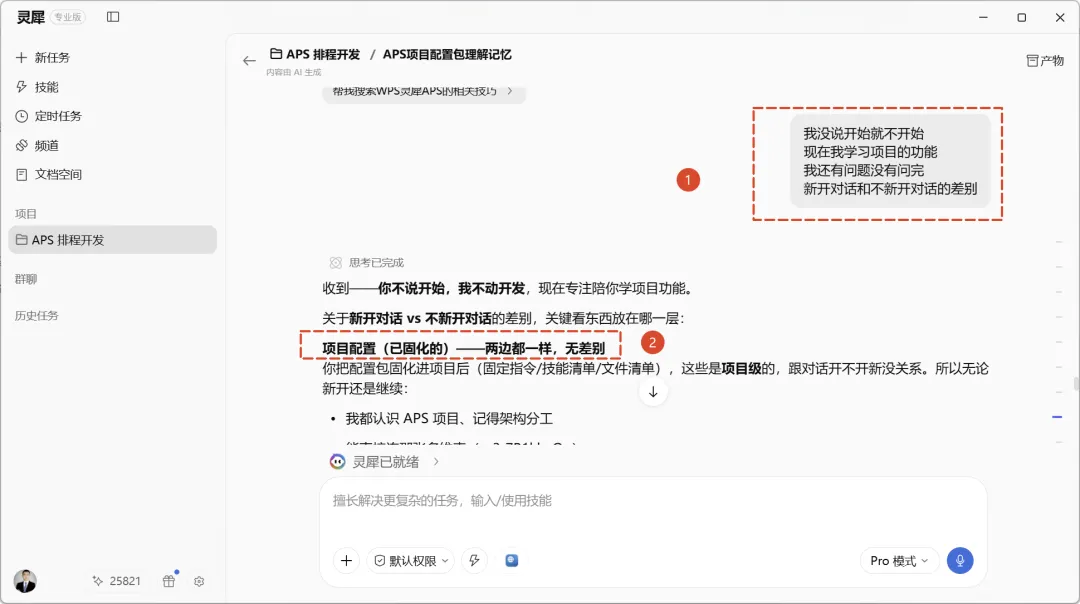Close the 灵犀 window
Viewport: 1080px width, 604px height.
click(x=1060, y=17)
